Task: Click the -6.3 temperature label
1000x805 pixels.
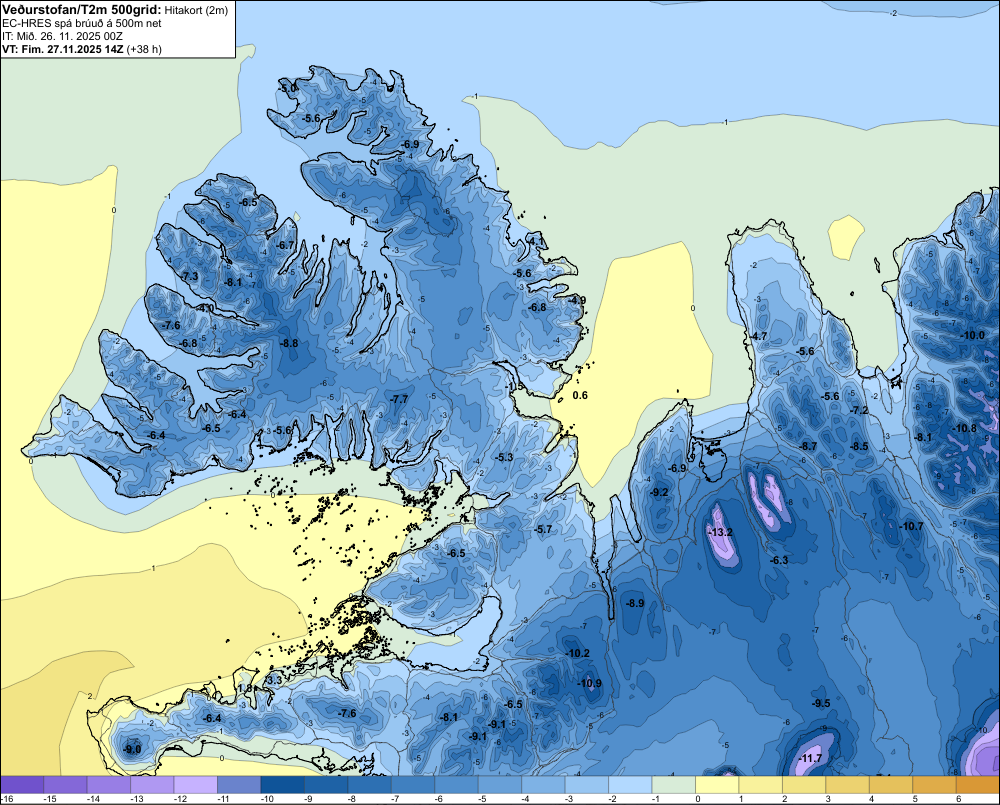Action: (x=779, y=561)
